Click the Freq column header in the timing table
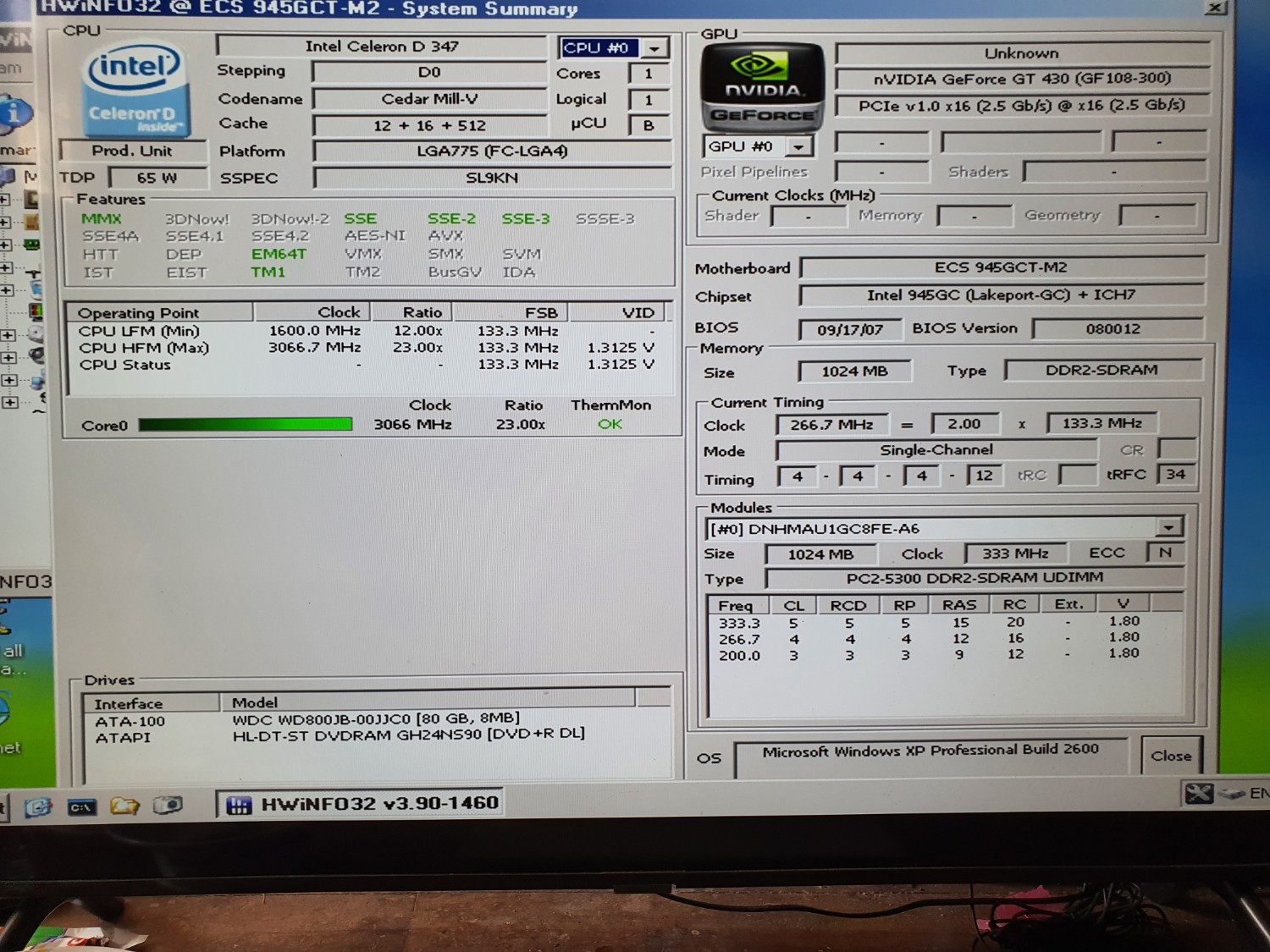 (x=737, y=605)
